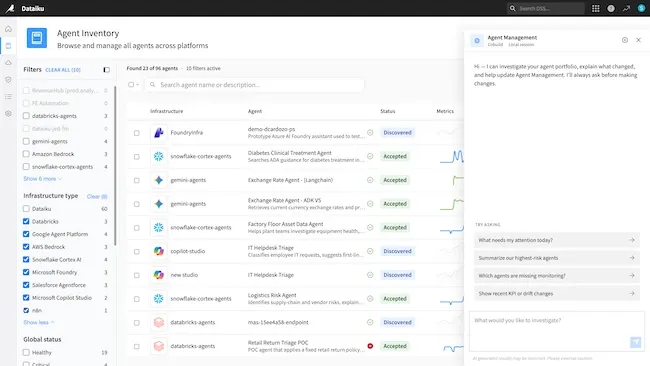Ask Which agents are missing monitoring
The width and height of the screenshot is (650, 366).
(557, 276)
